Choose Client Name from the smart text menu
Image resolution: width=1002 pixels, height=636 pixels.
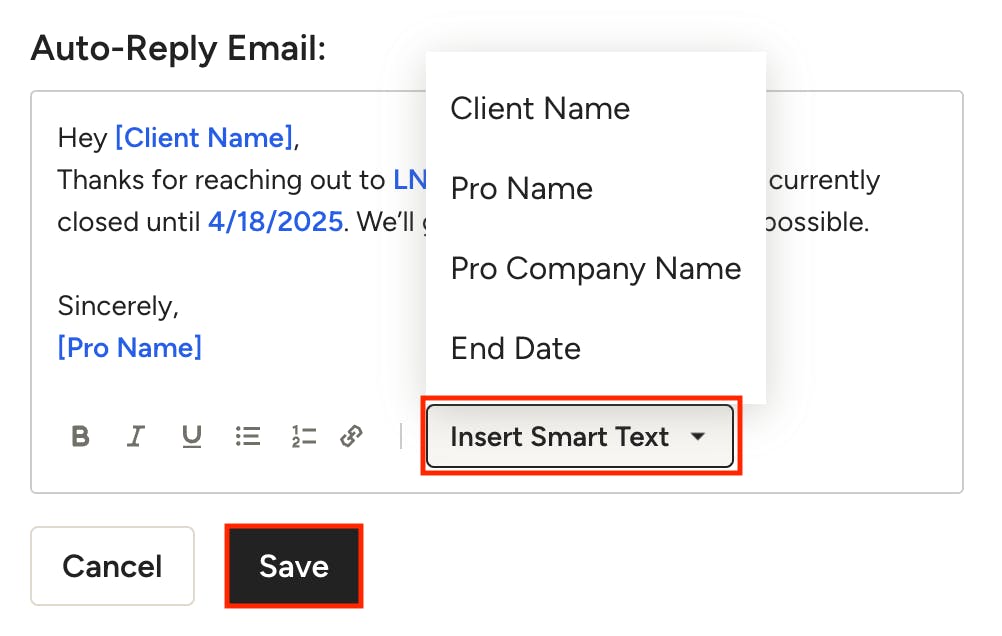tap(540, 109)
